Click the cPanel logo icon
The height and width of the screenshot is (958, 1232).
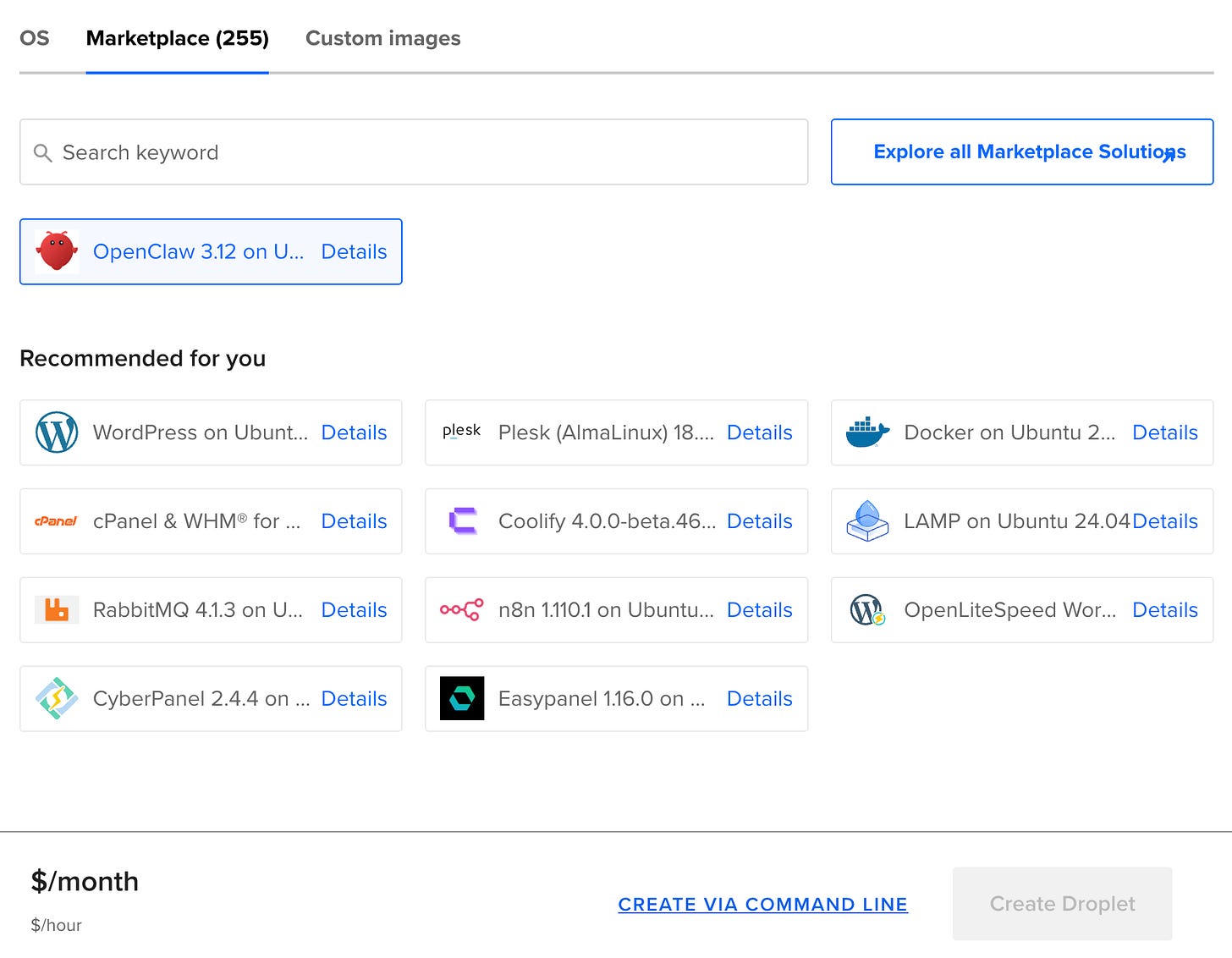pos(56,521)
